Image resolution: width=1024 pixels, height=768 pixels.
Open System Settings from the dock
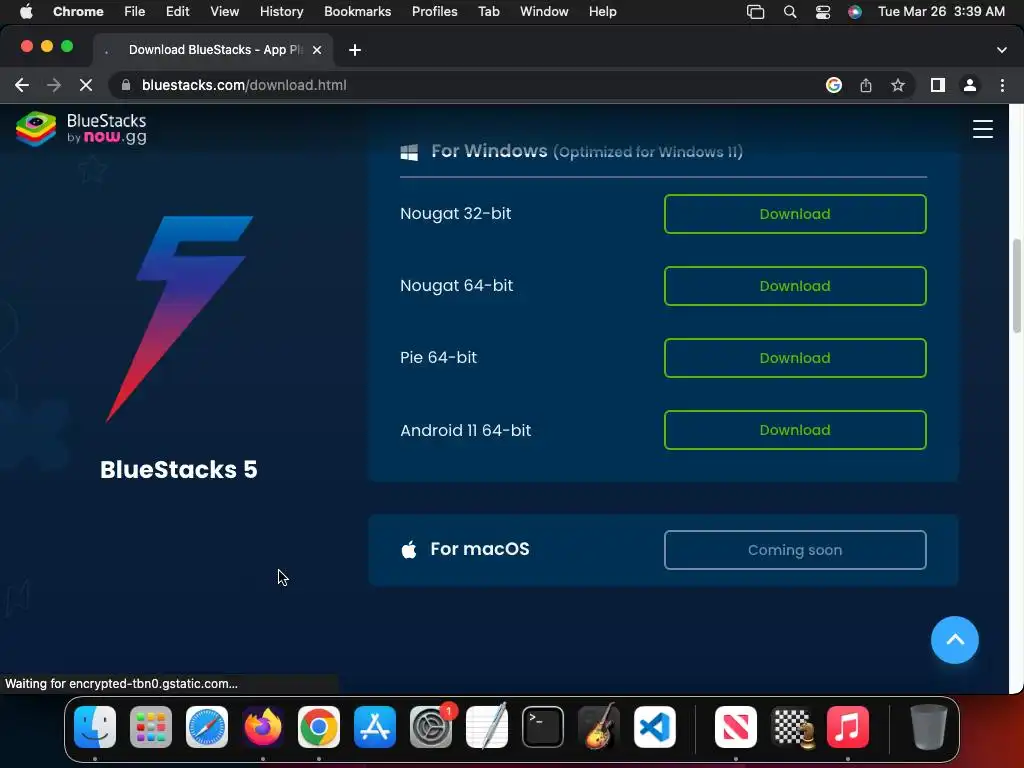(x=431, y=727)
